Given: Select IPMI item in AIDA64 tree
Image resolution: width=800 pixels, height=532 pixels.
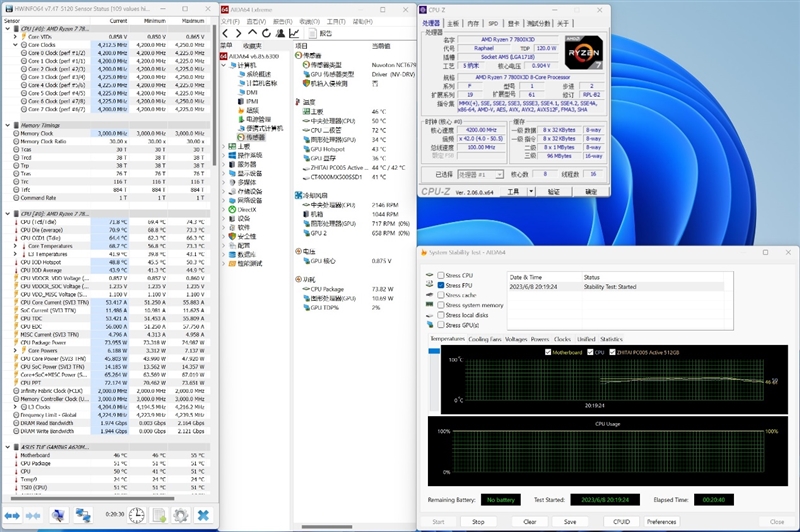Looking at the screenshot, I should point(248,102).
